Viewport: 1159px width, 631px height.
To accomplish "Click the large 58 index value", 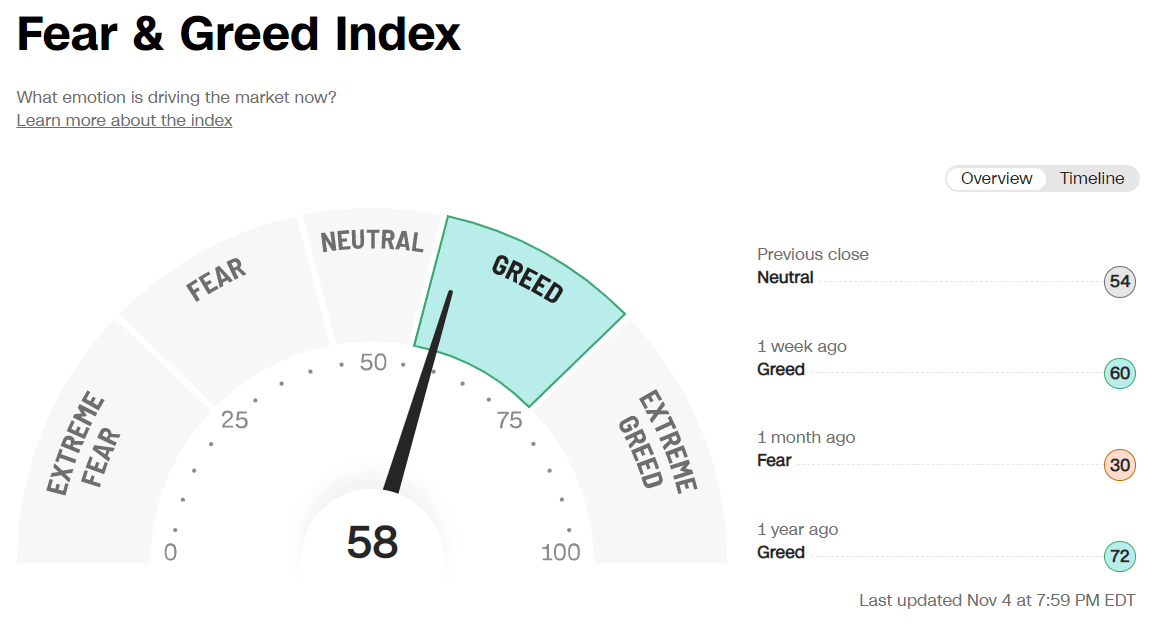I will tap(372, 542).
